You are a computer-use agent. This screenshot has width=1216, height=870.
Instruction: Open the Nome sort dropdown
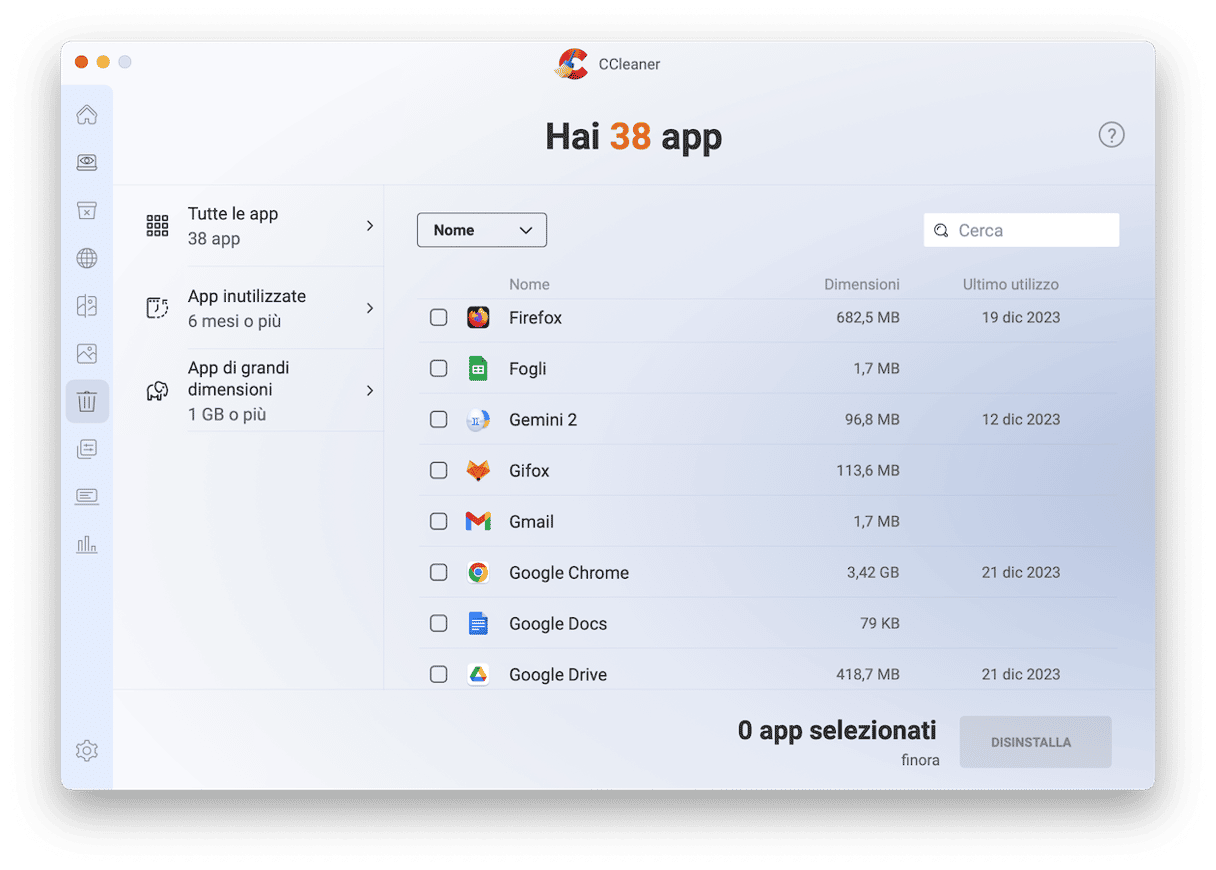(482, 230)
